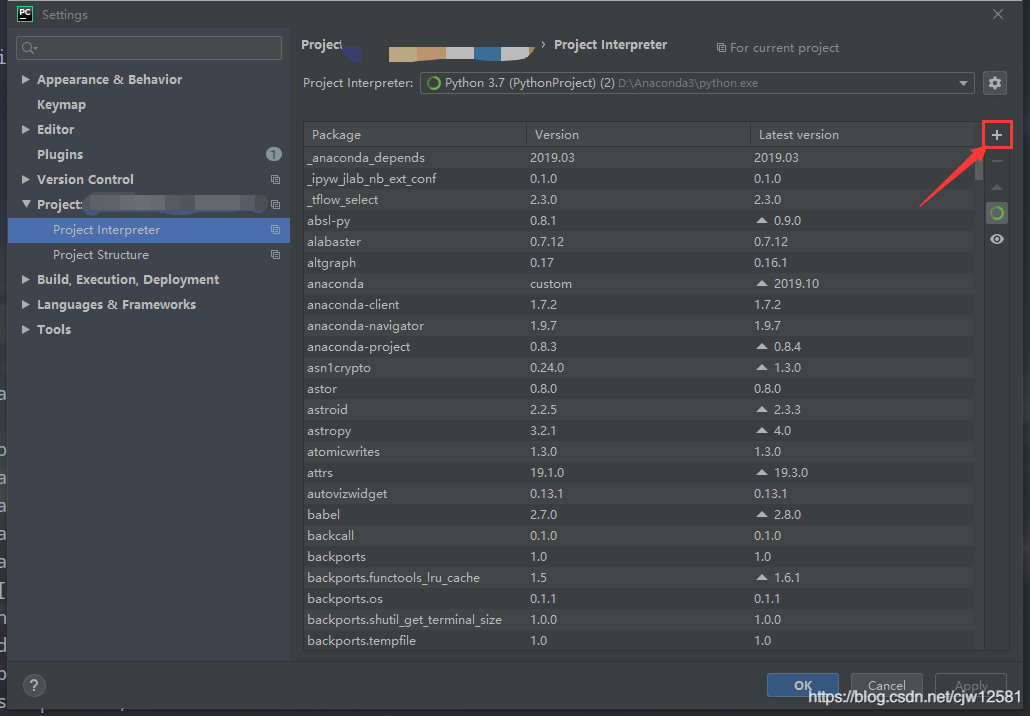Screen dimensions: 1030x716
Task: Click upgrade arrow beside asn1crypto 1.3.0
Action: point(762,367)
